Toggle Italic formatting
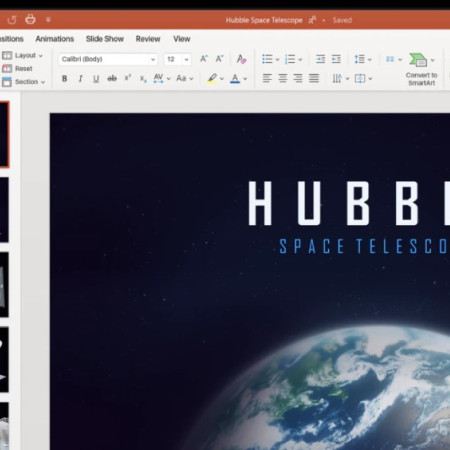The height and width of the screenshot is (450, 450). point(80,79)
